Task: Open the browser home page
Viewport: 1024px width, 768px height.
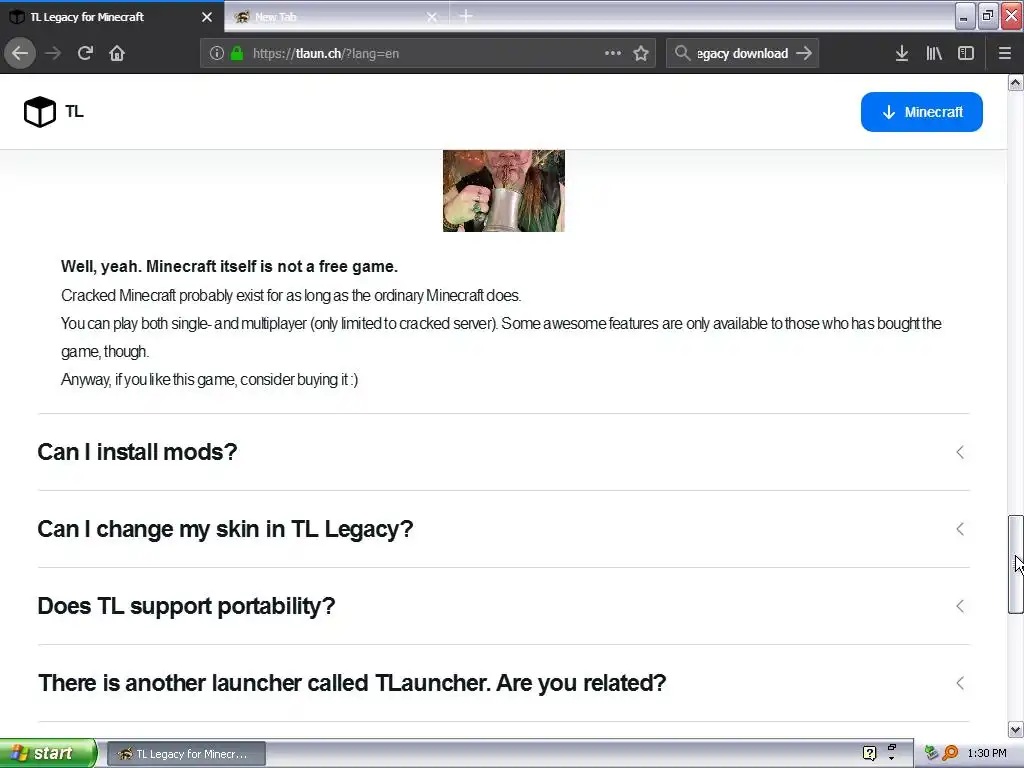Action: 117,54
